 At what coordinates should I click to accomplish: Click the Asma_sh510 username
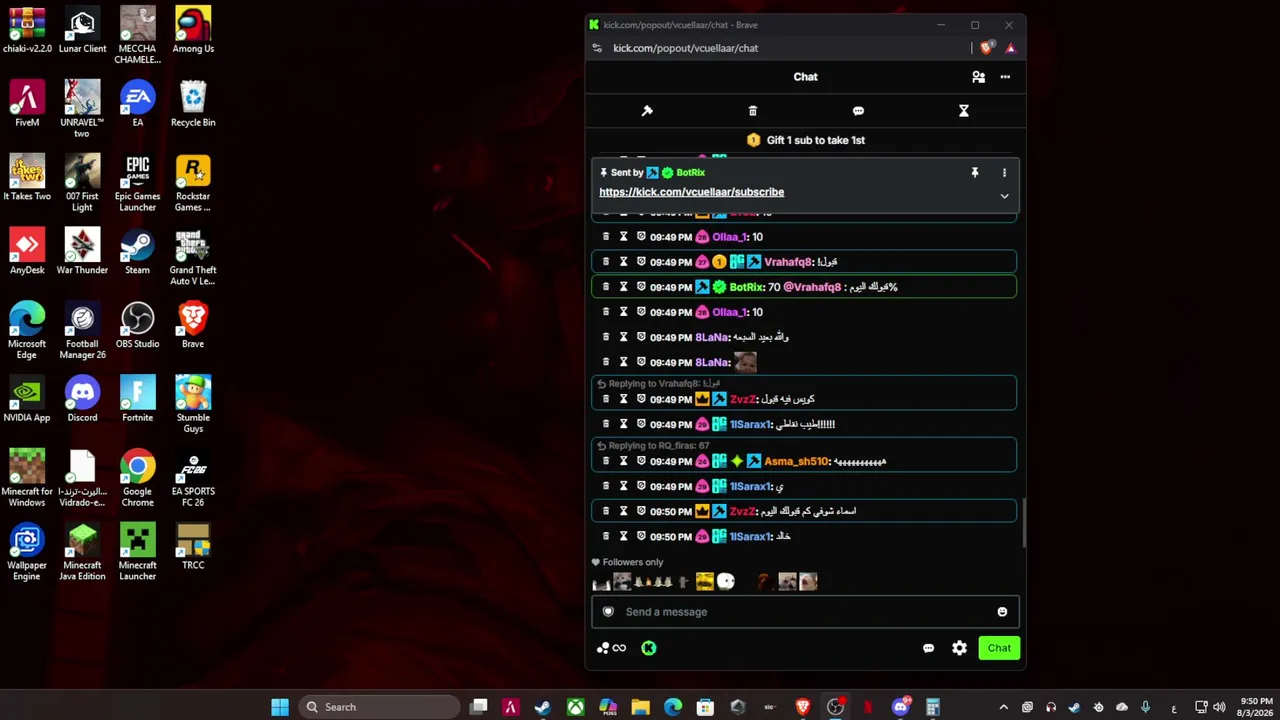tap(796, 461)
